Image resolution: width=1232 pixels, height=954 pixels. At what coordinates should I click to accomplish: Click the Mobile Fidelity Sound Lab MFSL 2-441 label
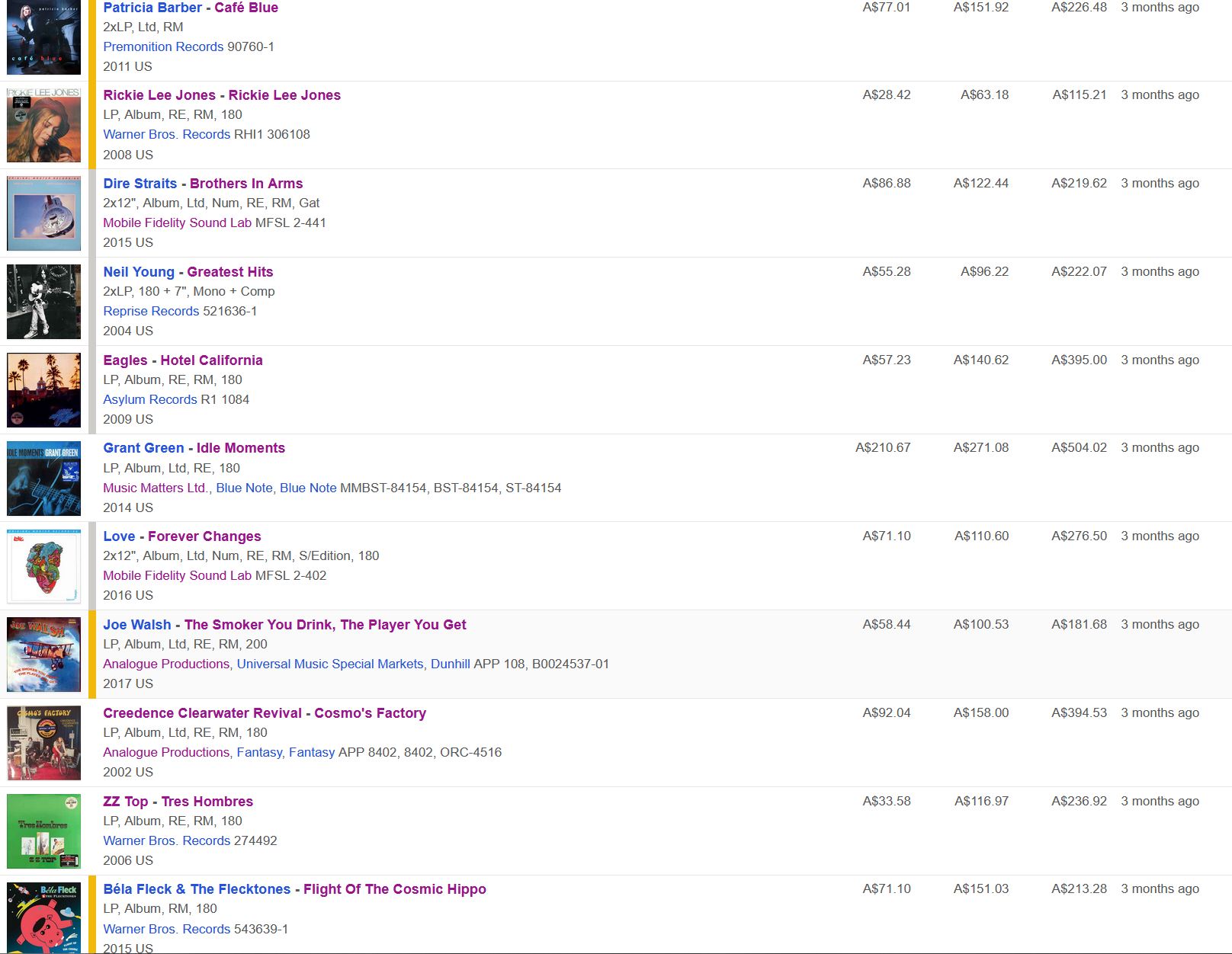(177, 222)
